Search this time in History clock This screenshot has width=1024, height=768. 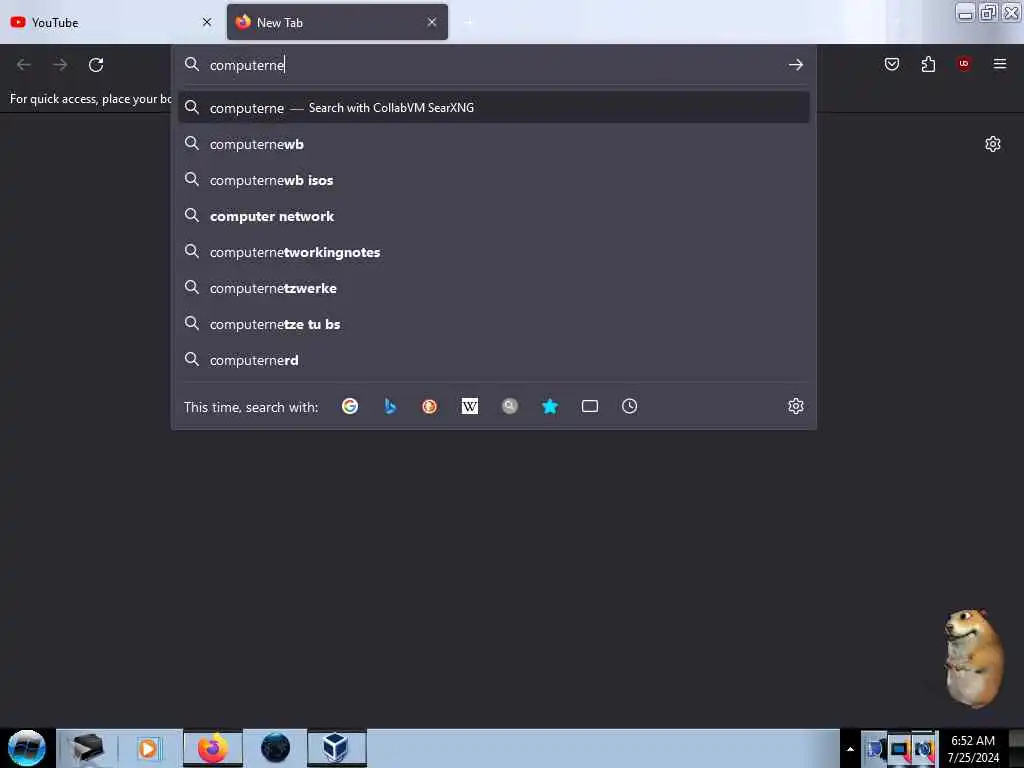click(x=630, y=406)
